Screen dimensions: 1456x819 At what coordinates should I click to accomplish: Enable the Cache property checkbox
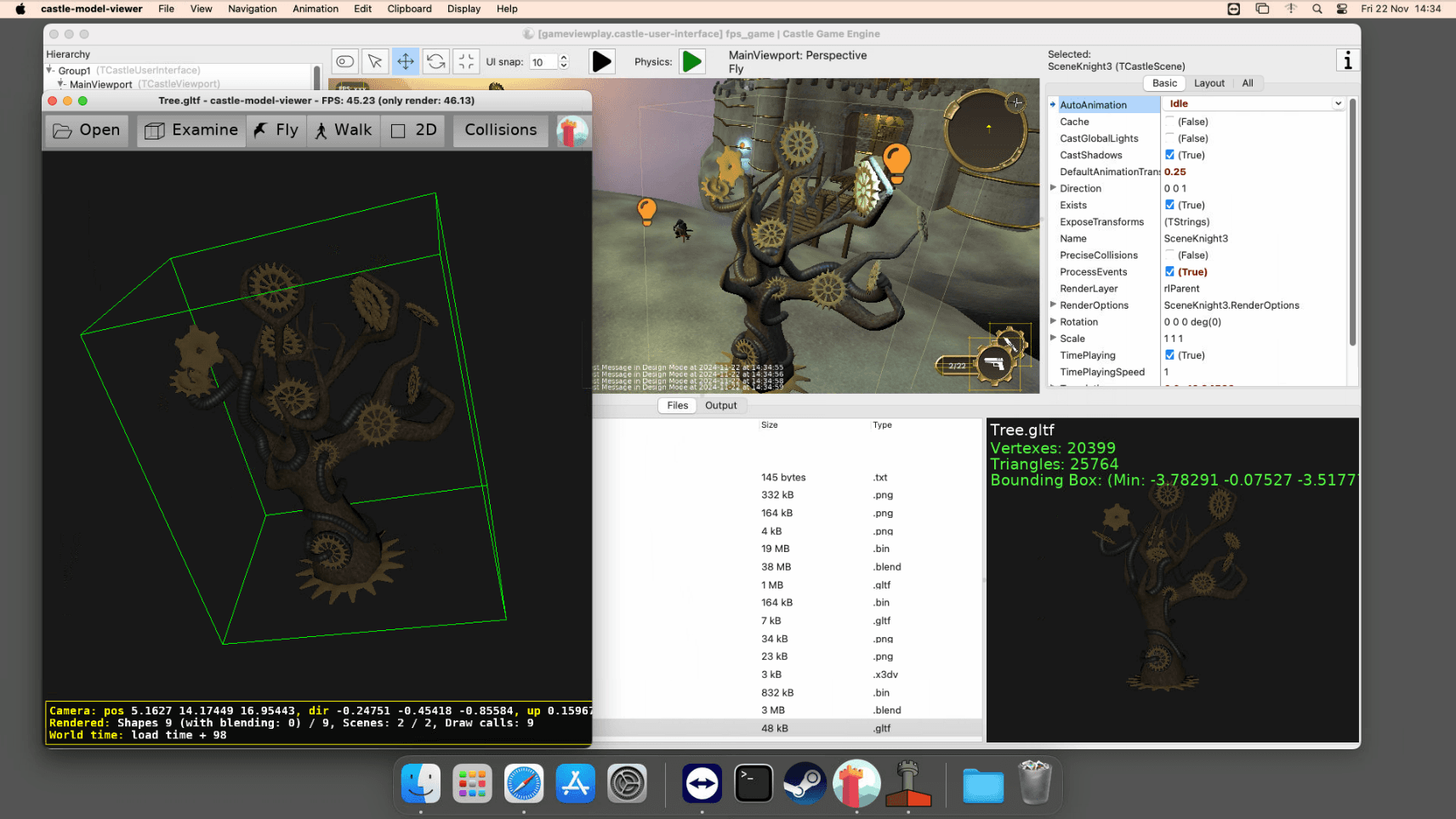(x=1171, y=122)
